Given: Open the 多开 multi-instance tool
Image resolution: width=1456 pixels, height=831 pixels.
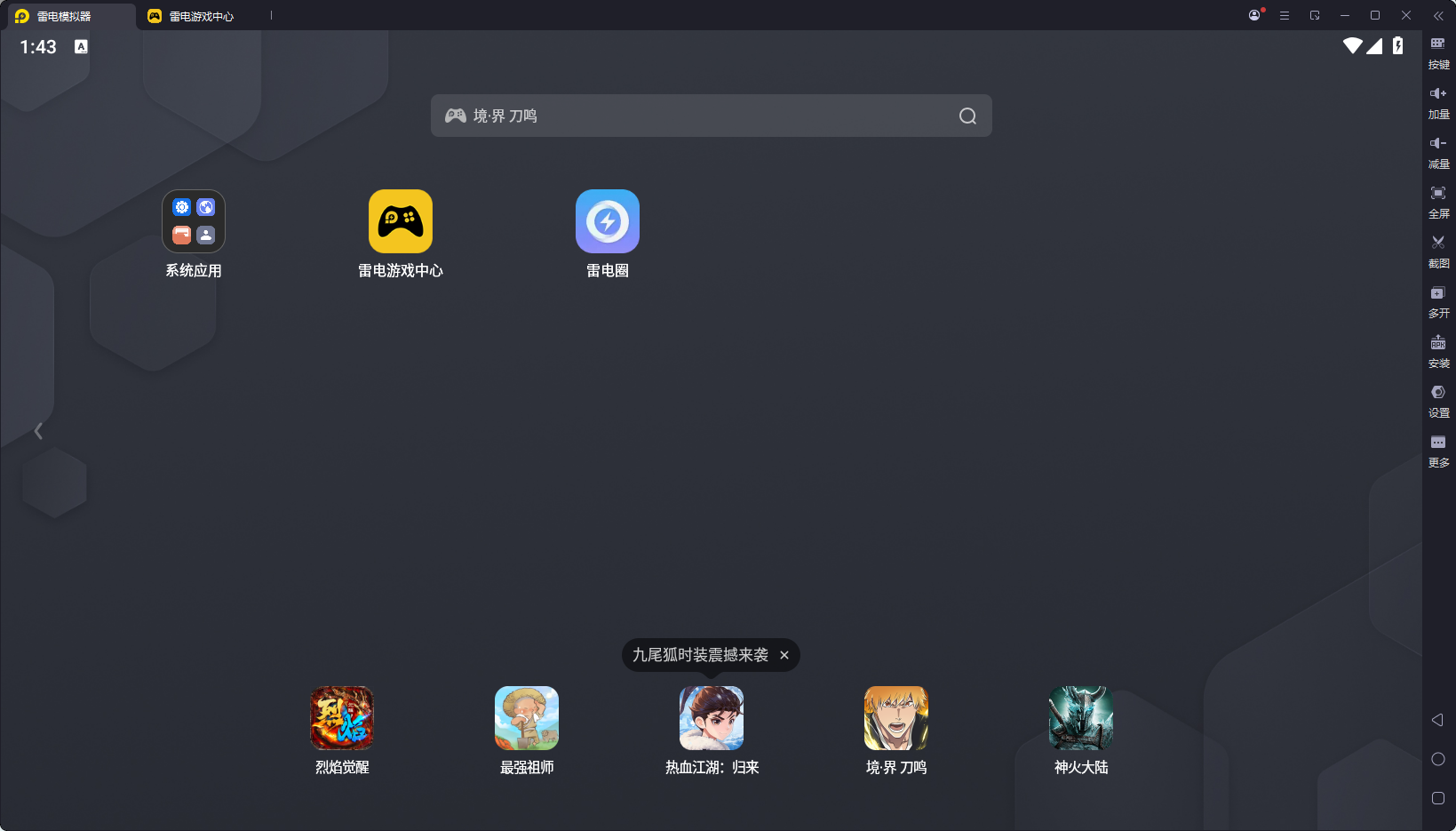Looking at the screenshot, I should pyautogui.click(x=1438, y=301).
